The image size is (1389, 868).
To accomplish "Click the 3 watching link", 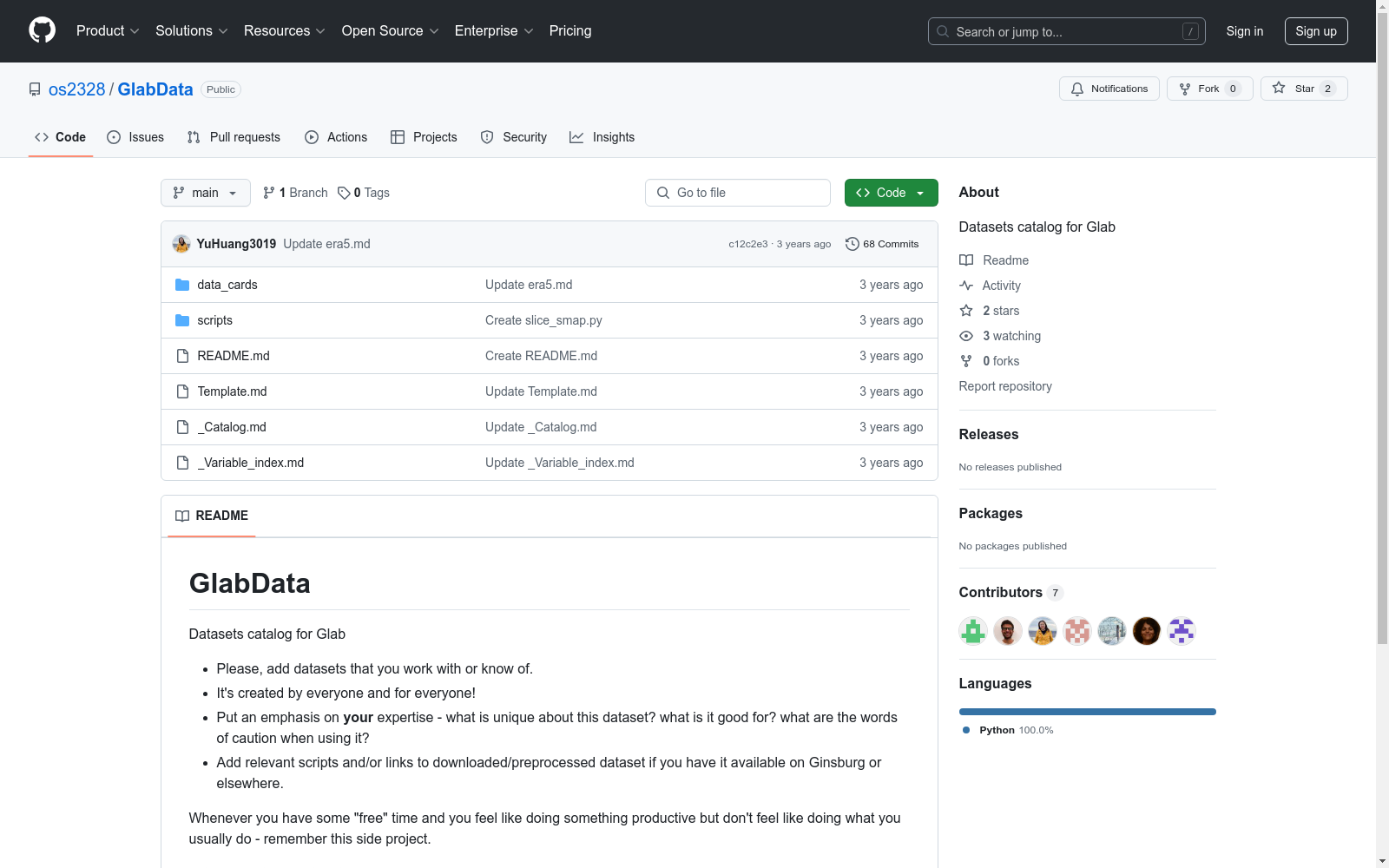I will tap(1011, 336).
